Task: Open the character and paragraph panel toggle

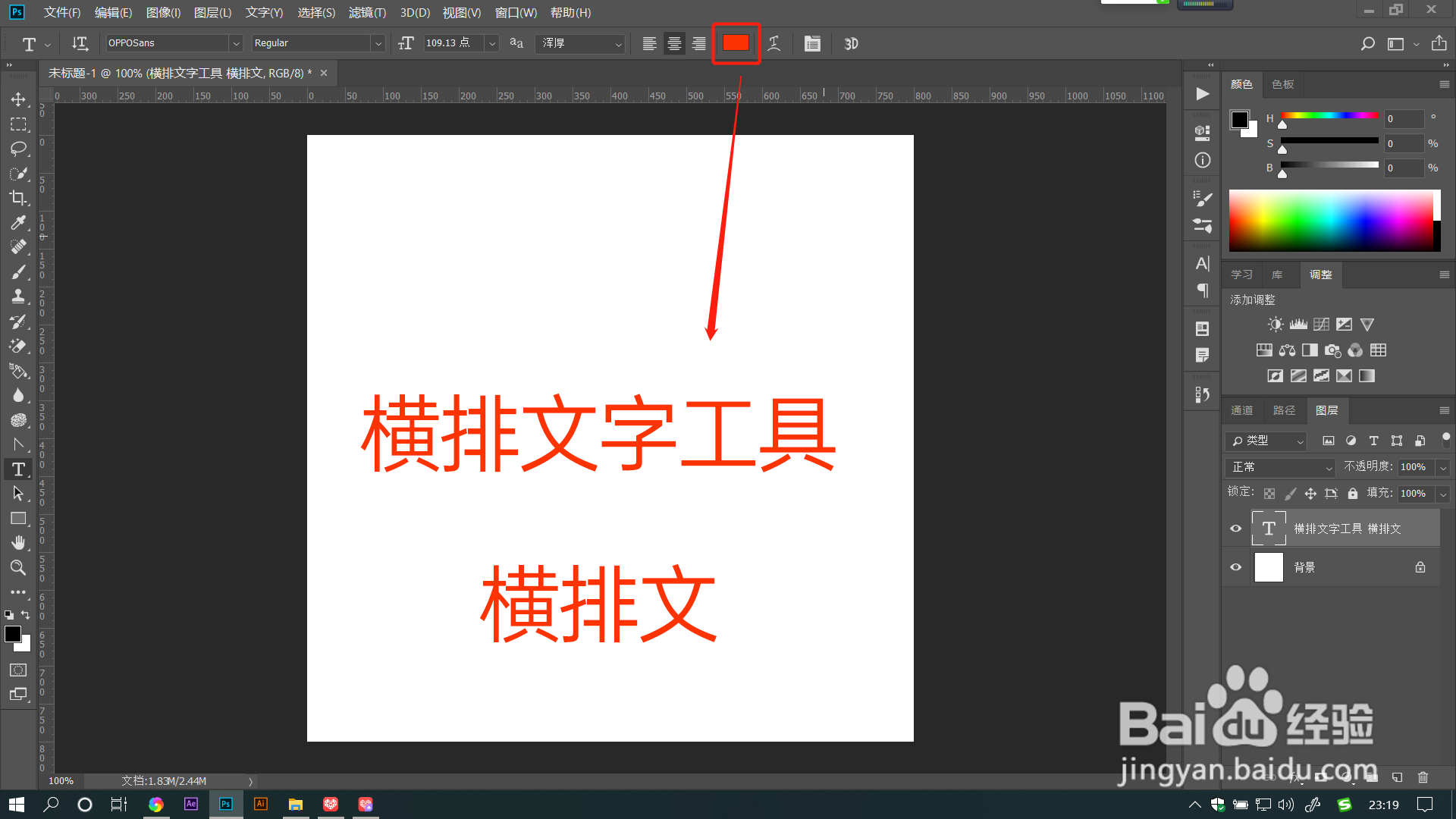Action: 812,43
